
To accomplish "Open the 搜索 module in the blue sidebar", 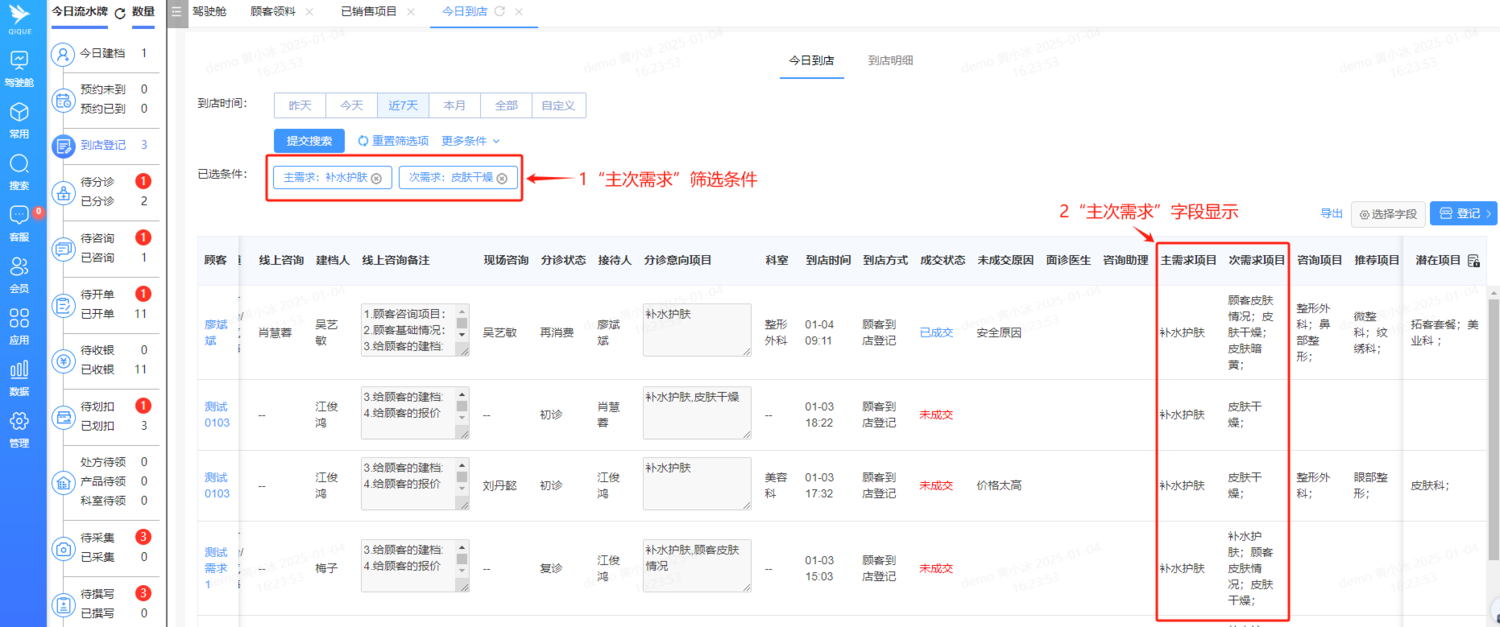I will [18, 170].
